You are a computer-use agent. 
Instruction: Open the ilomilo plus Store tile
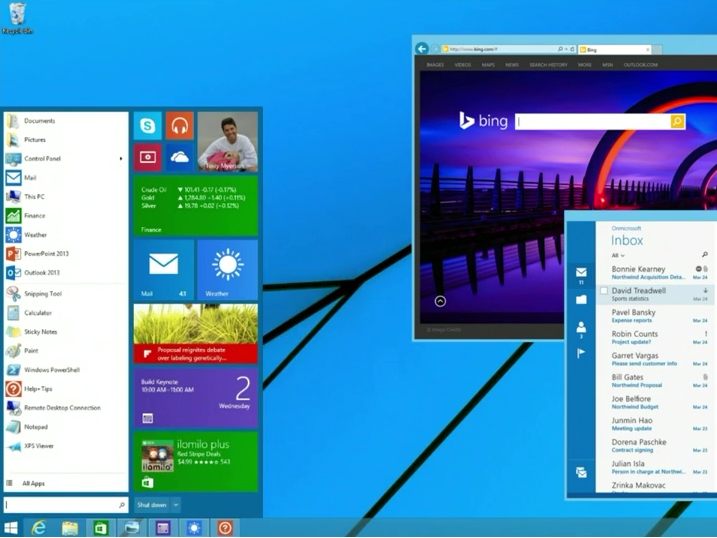[196, 462]
